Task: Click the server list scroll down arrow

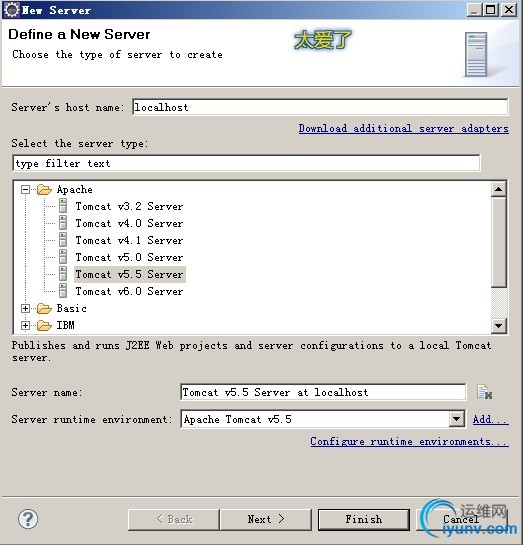Action: coord(498,326)
